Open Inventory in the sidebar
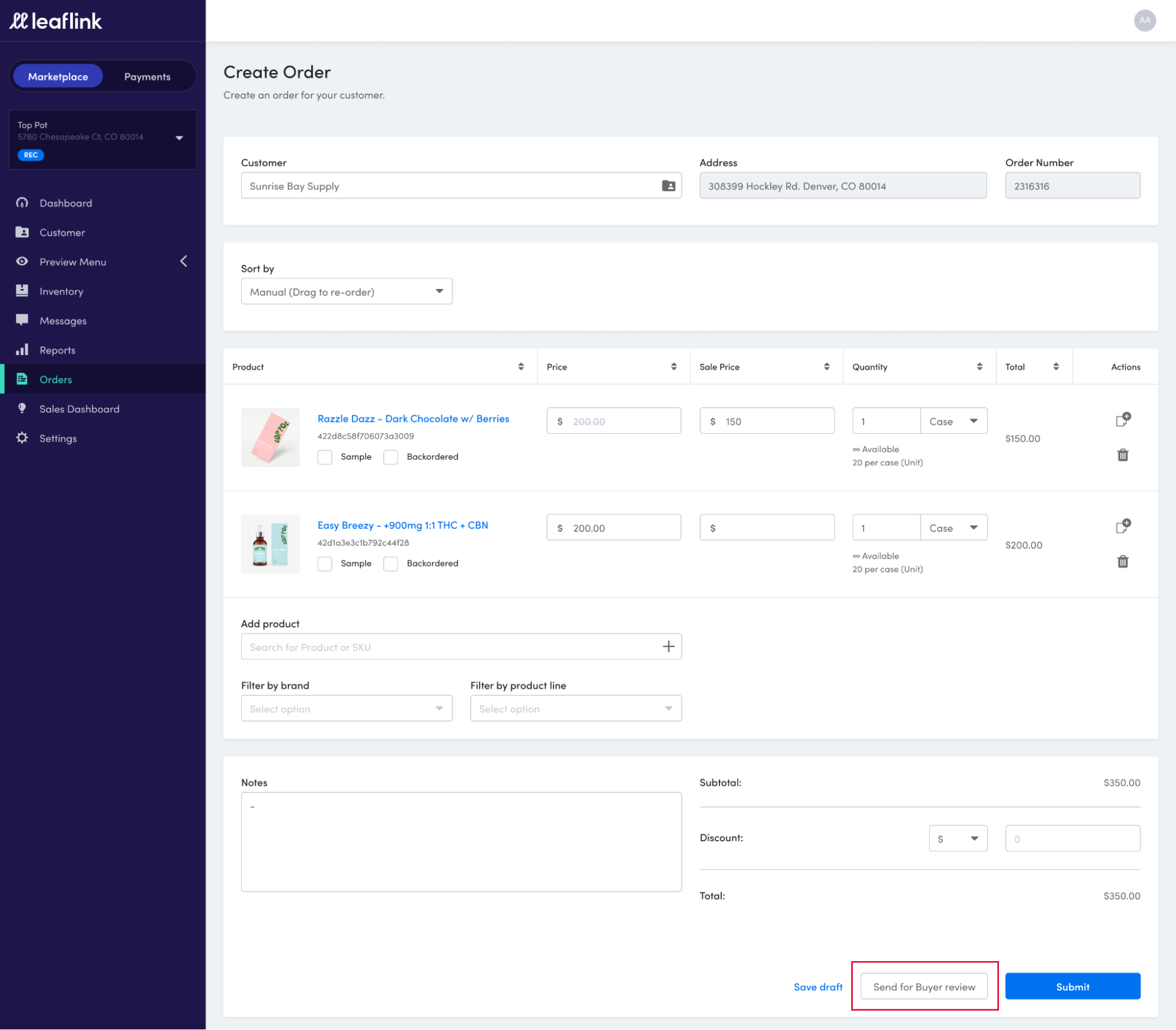Screen dimensions: 1176x1030 point(61,291)
